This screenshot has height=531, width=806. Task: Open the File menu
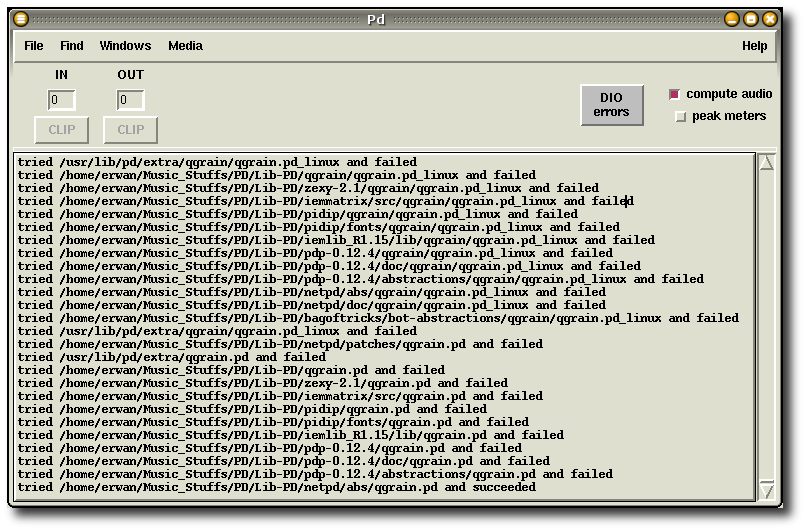(x=33, y=46)
